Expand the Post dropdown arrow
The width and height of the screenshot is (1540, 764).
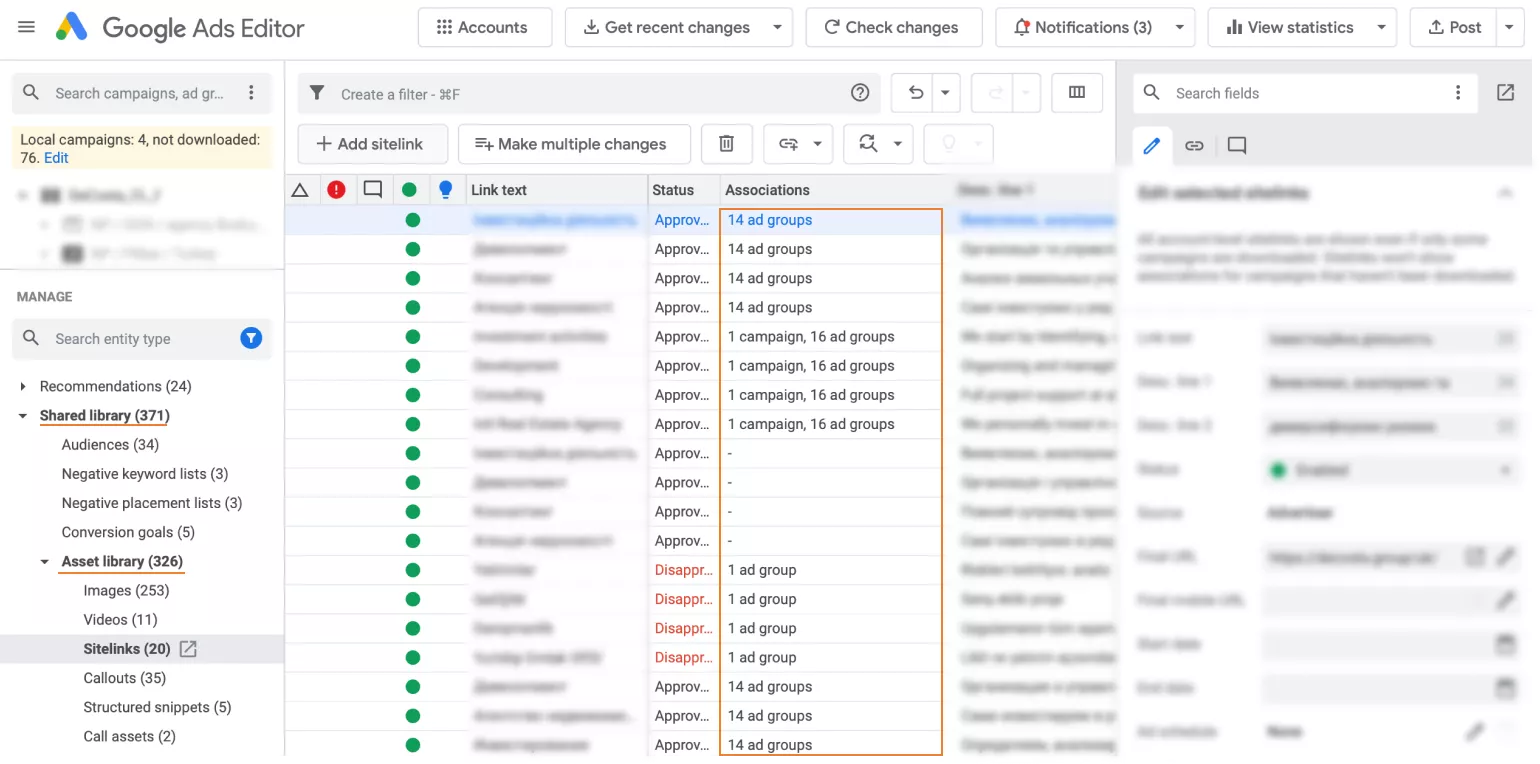pyautogui.click(x=1511, y=27)
